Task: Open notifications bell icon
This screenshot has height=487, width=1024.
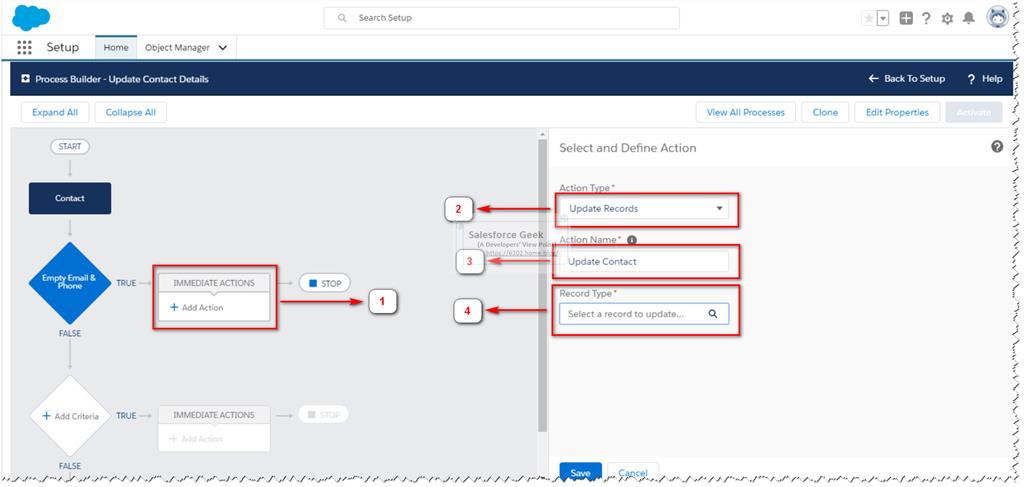Action: coord(968,18)
